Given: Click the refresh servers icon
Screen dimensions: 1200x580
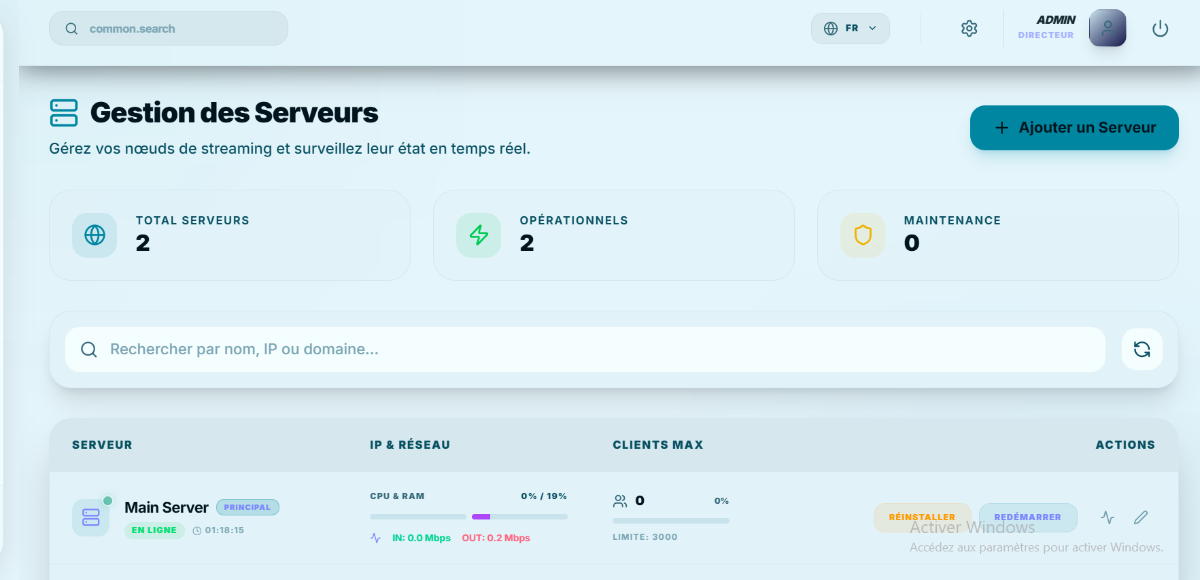Looking at the screenshot, I should (1142, 349).
